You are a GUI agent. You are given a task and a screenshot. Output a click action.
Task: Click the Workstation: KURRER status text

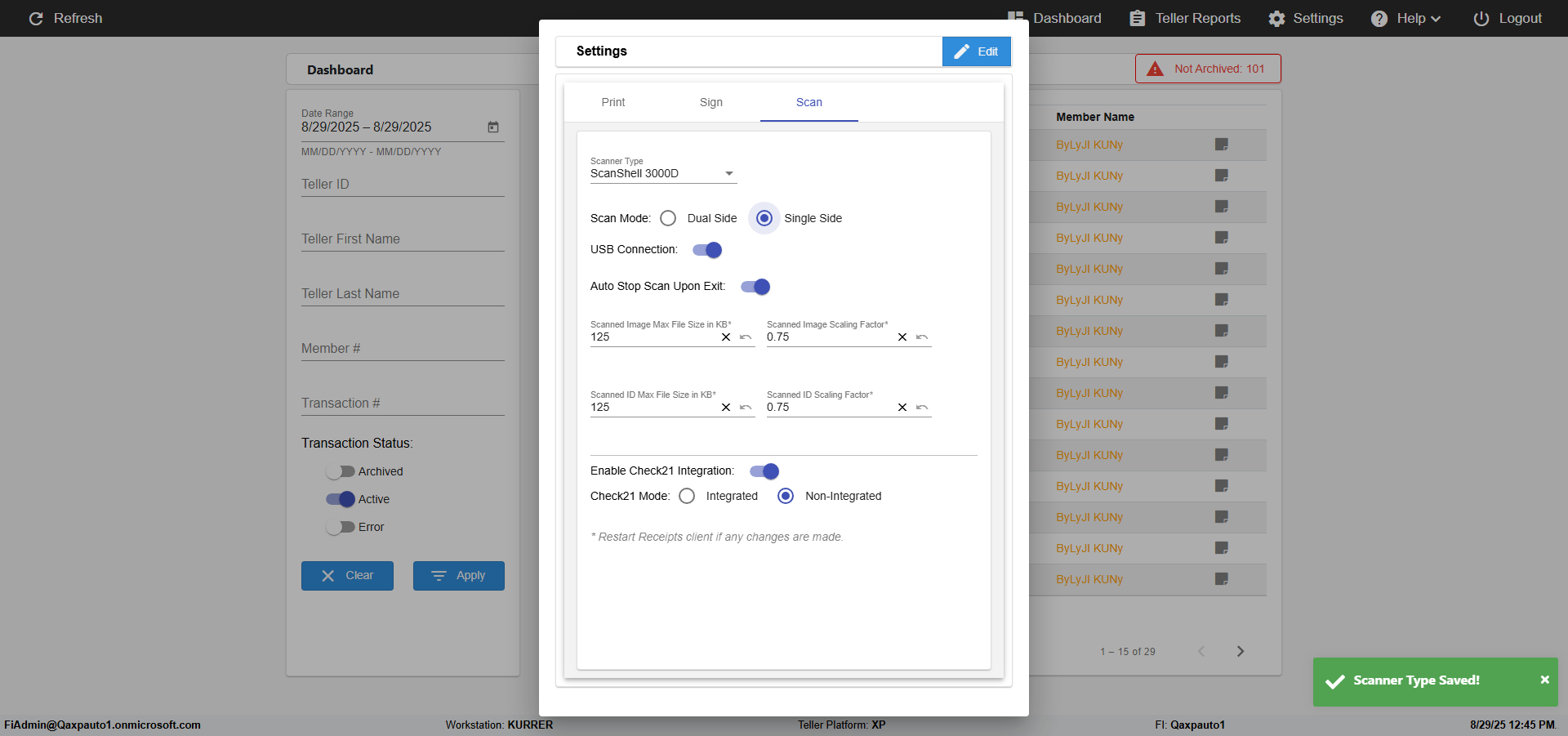(499, 725)
